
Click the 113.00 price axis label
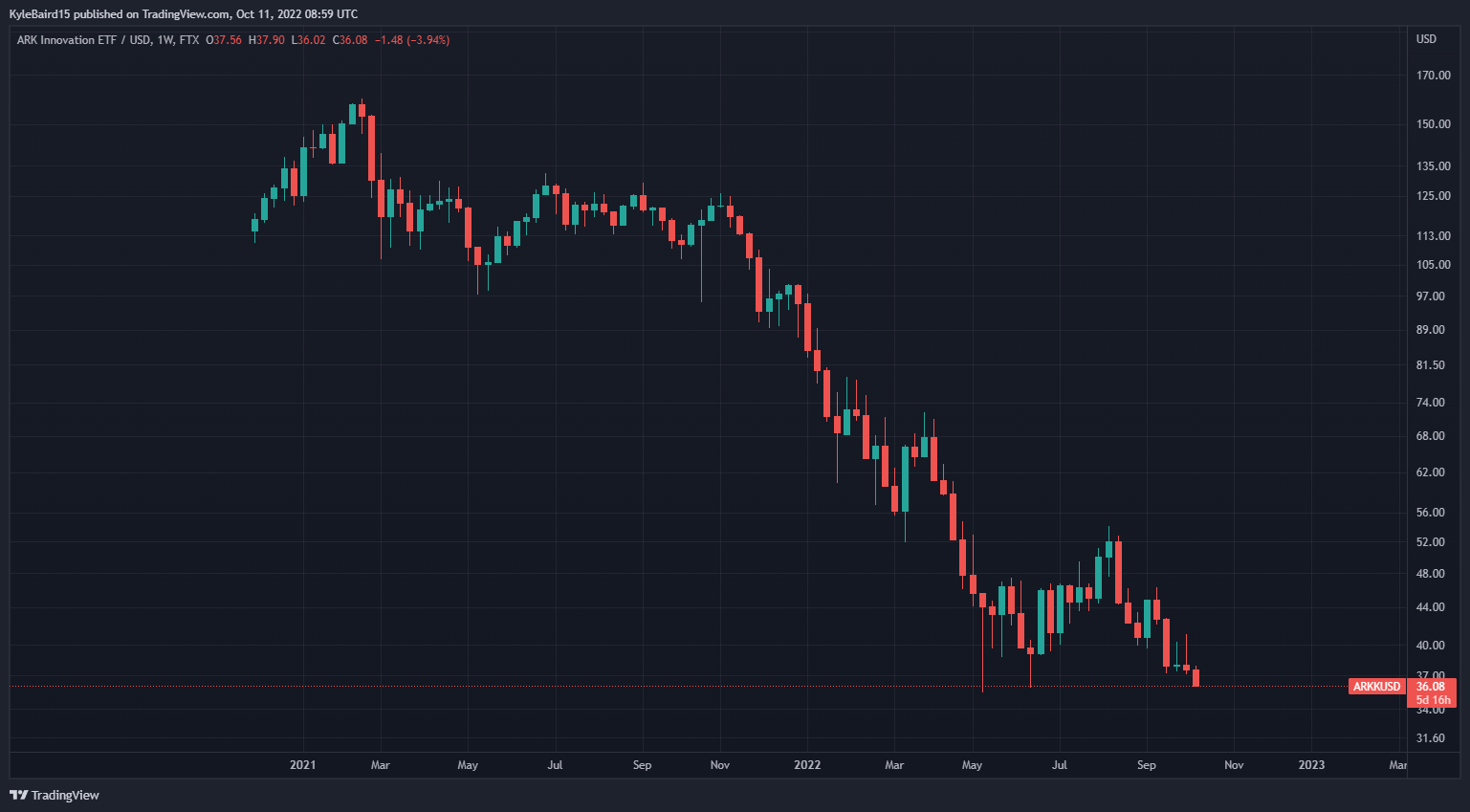[x=1433, y=236]
